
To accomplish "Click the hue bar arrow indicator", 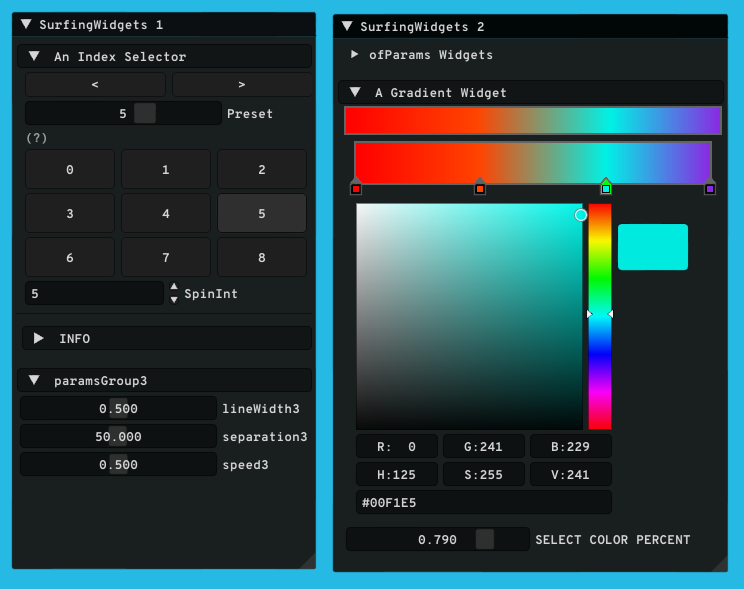I will pos(600,314).
